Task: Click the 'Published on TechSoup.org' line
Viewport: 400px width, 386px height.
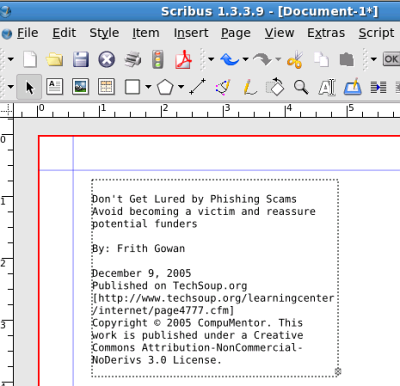Action: coord(170,286)
